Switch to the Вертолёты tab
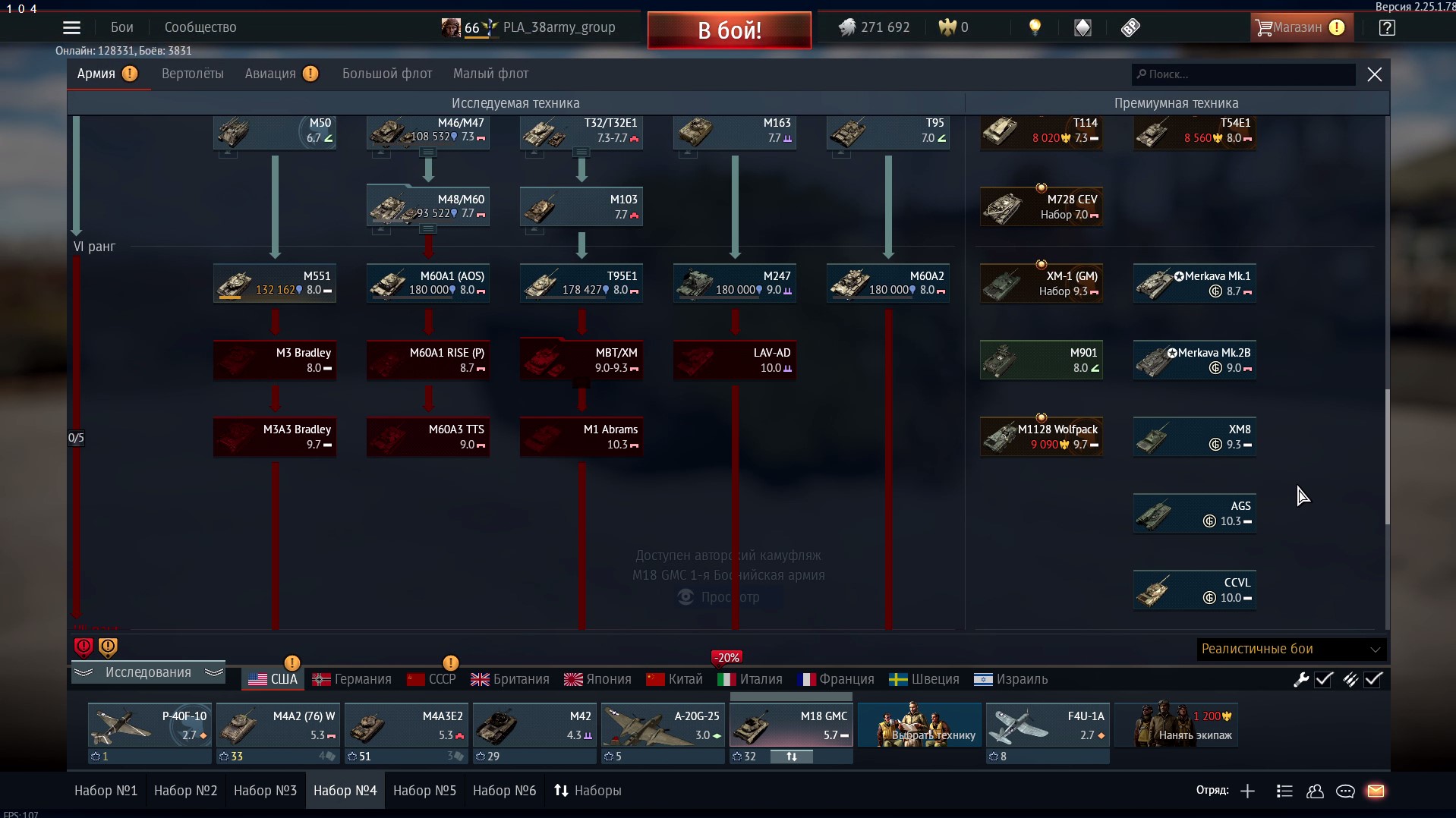Image resolution: width=1456 pixels, height=818 pixels. pyautogui.click(x=193, y=74)
